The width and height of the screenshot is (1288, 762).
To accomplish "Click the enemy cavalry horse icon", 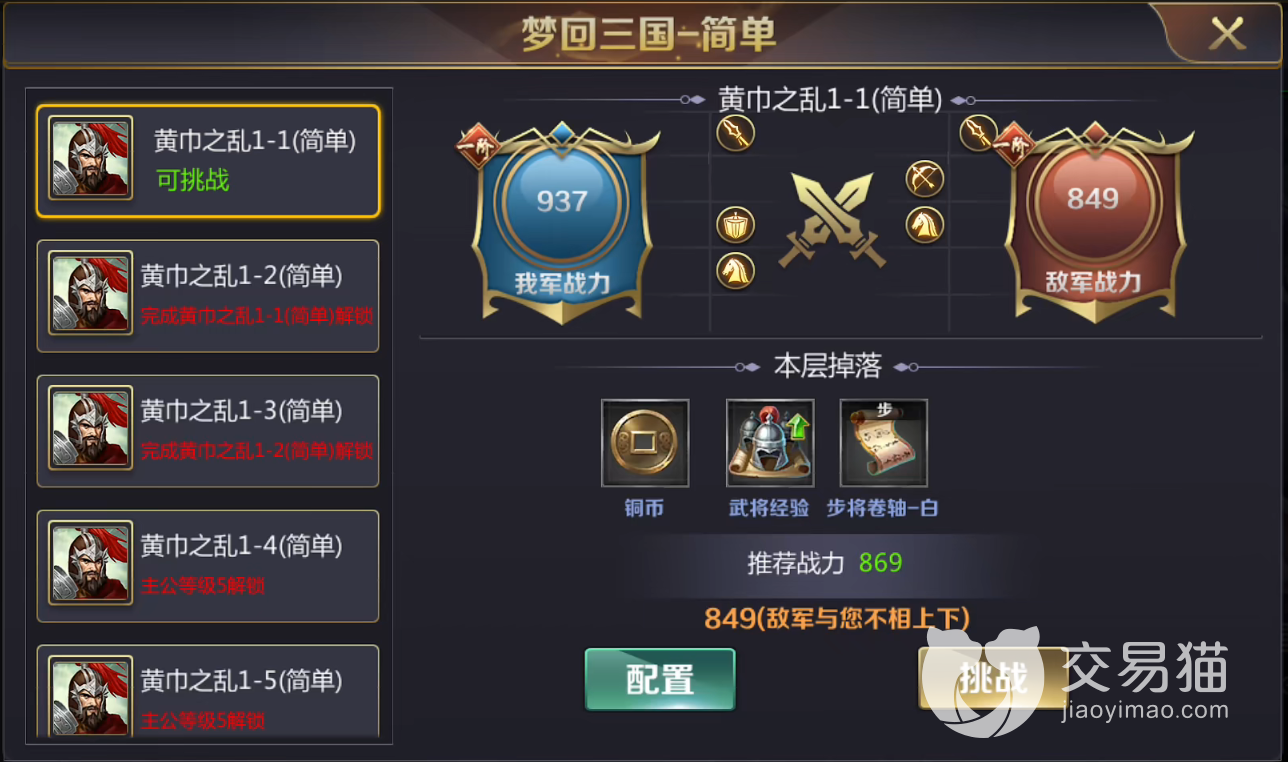I will pos(925,224).
